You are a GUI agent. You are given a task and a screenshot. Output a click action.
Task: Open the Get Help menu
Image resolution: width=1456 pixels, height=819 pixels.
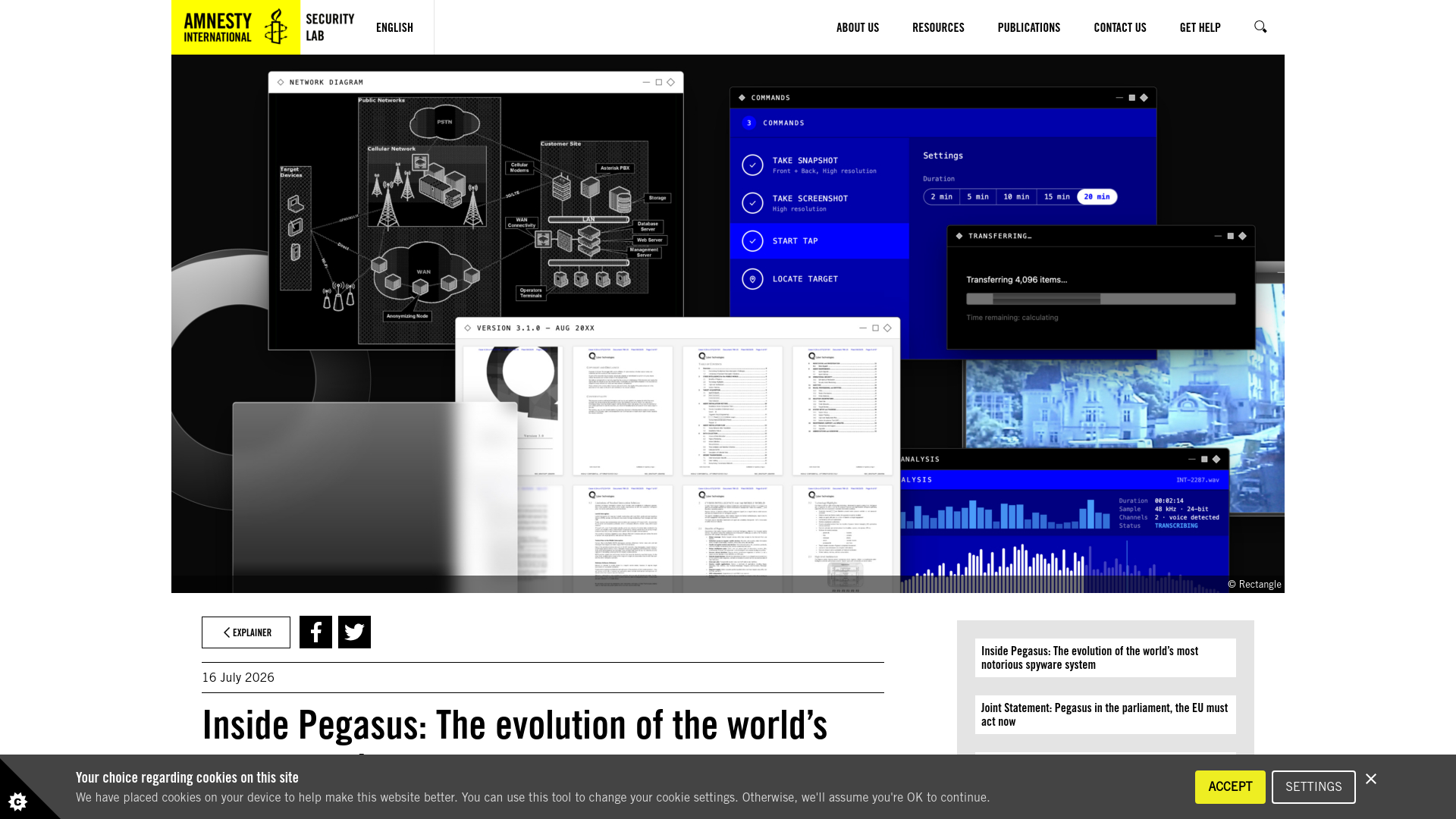[x=1200, y=27]
